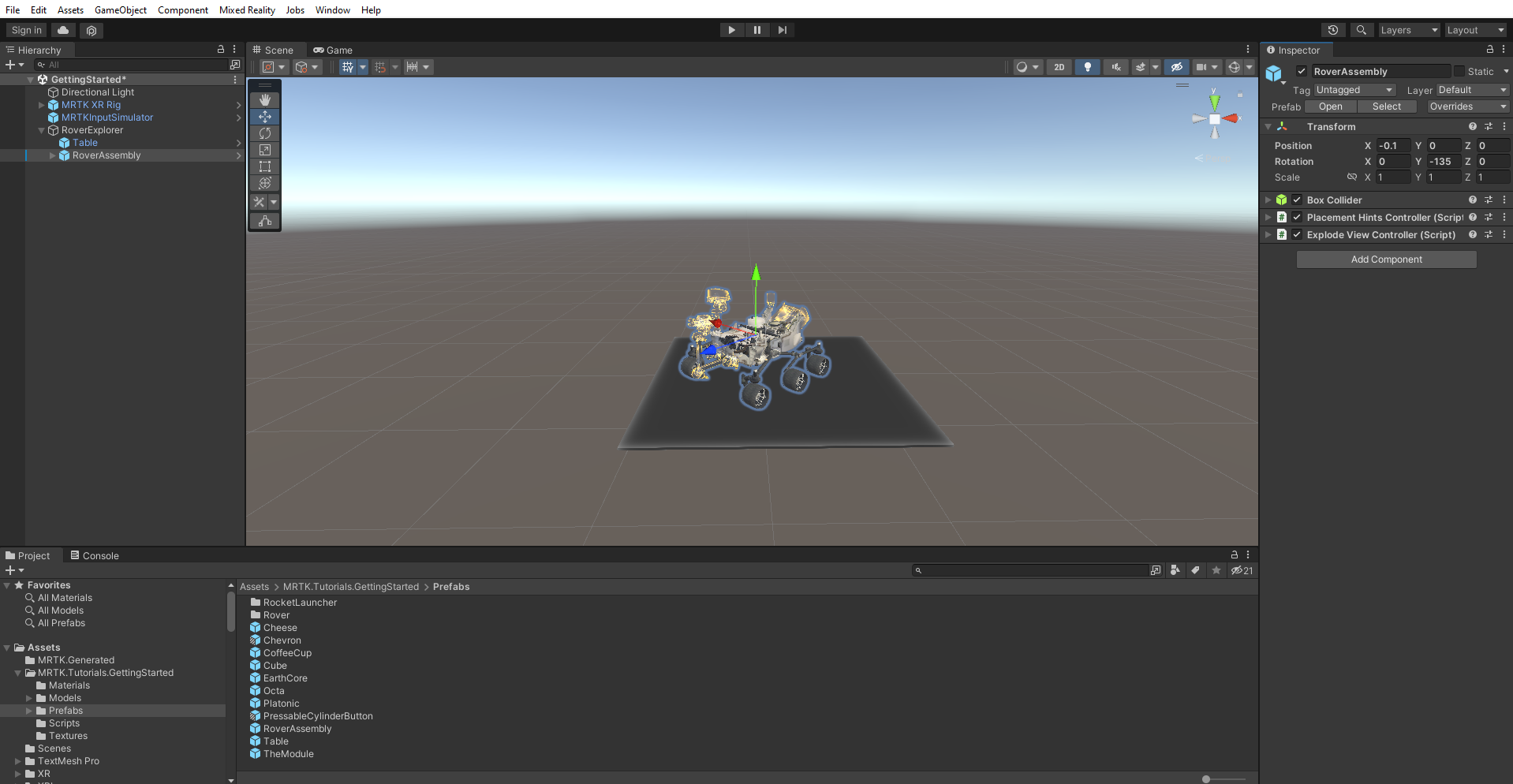Select the Rotate tool
The image size is (1513, 784).
265,133
